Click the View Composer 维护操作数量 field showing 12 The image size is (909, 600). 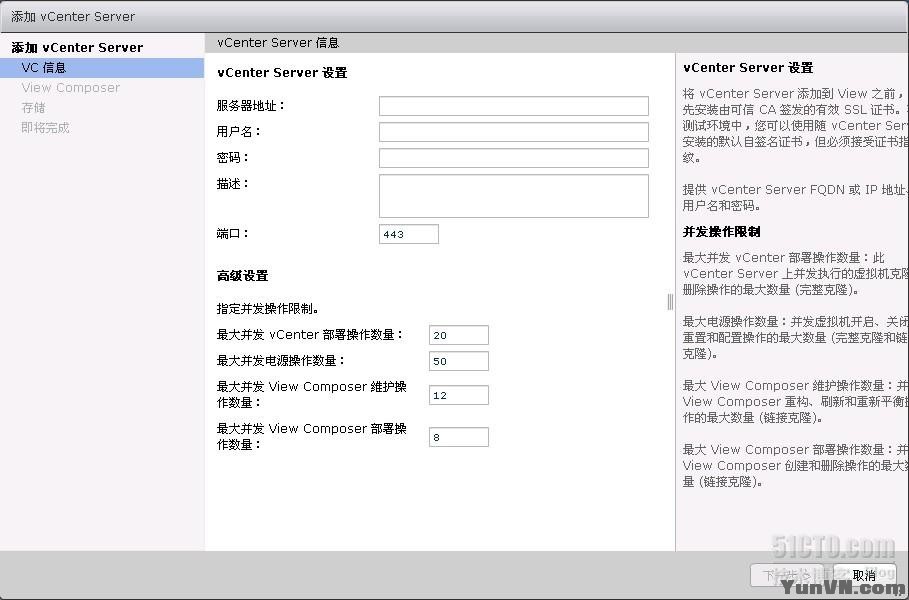[459, 395]
